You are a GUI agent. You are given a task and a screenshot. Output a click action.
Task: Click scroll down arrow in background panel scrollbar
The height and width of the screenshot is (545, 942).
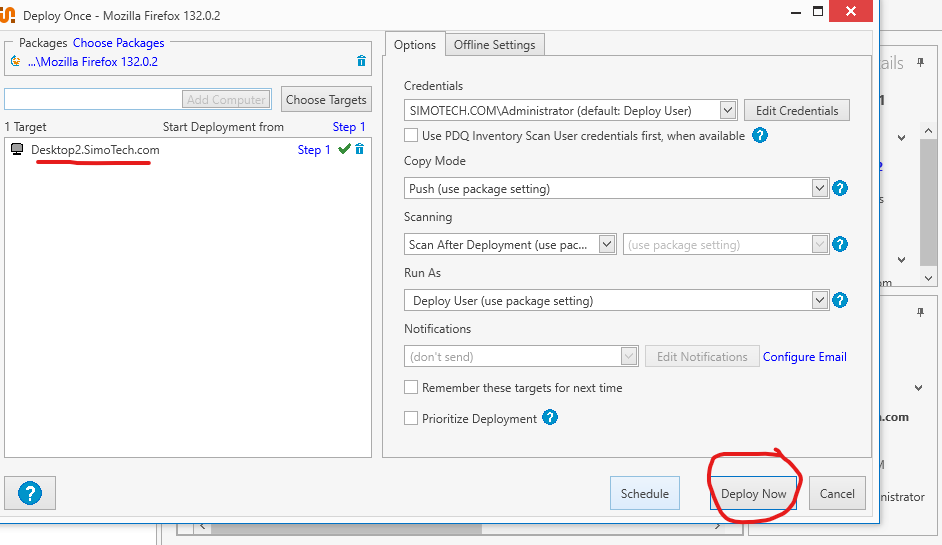[928, 278]
